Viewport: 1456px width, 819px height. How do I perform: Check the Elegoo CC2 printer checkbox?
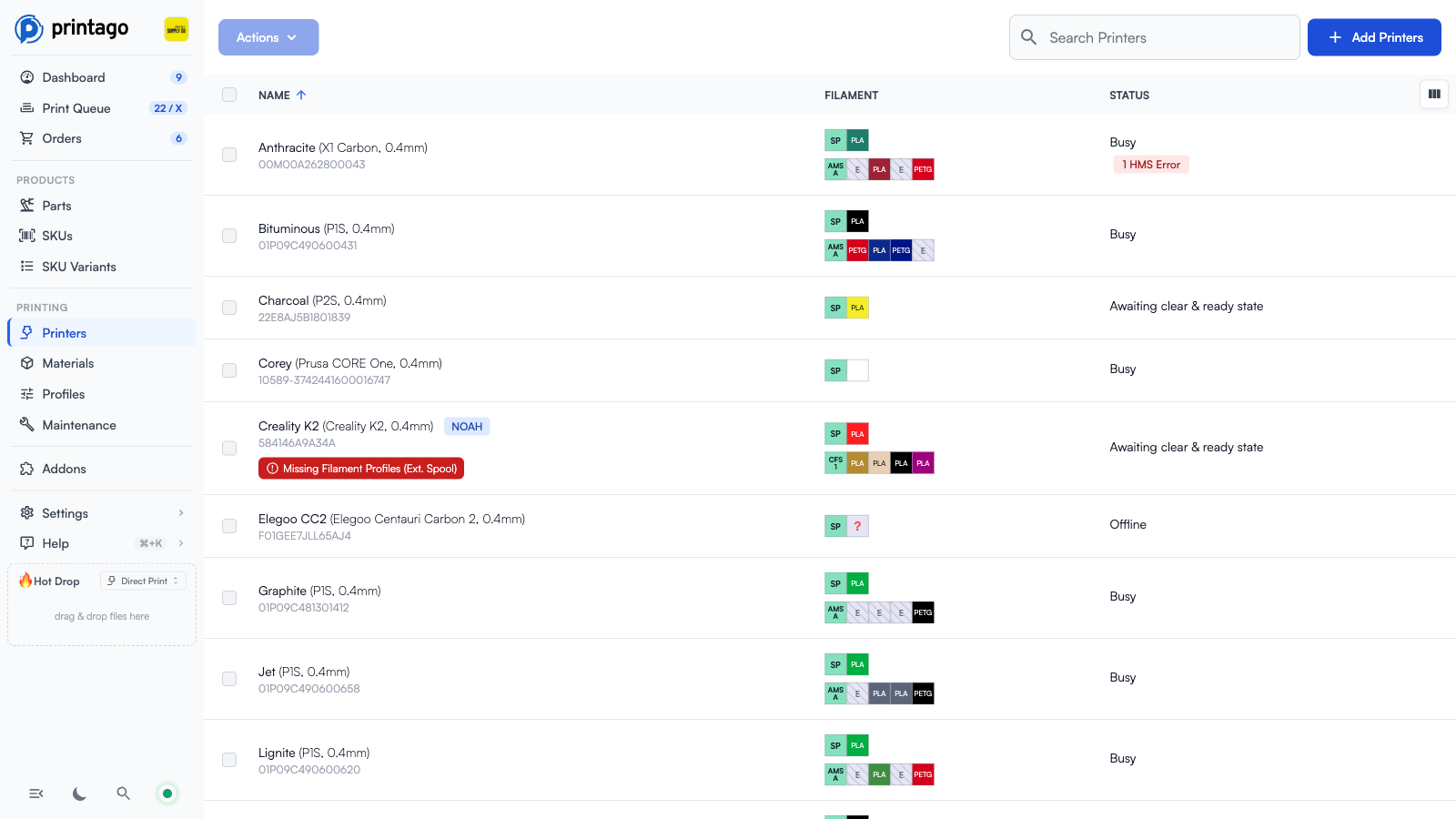click(229, 526)
